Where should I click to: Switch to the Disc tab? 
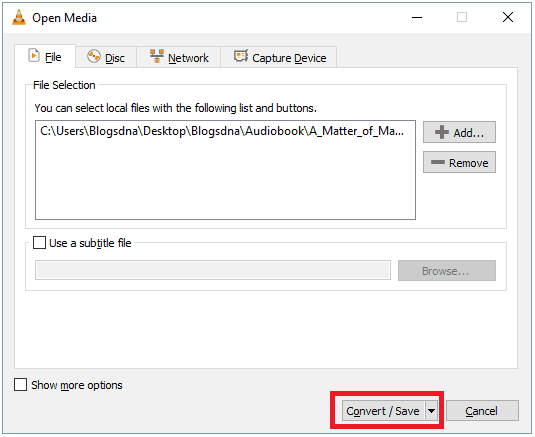(106, 57)
